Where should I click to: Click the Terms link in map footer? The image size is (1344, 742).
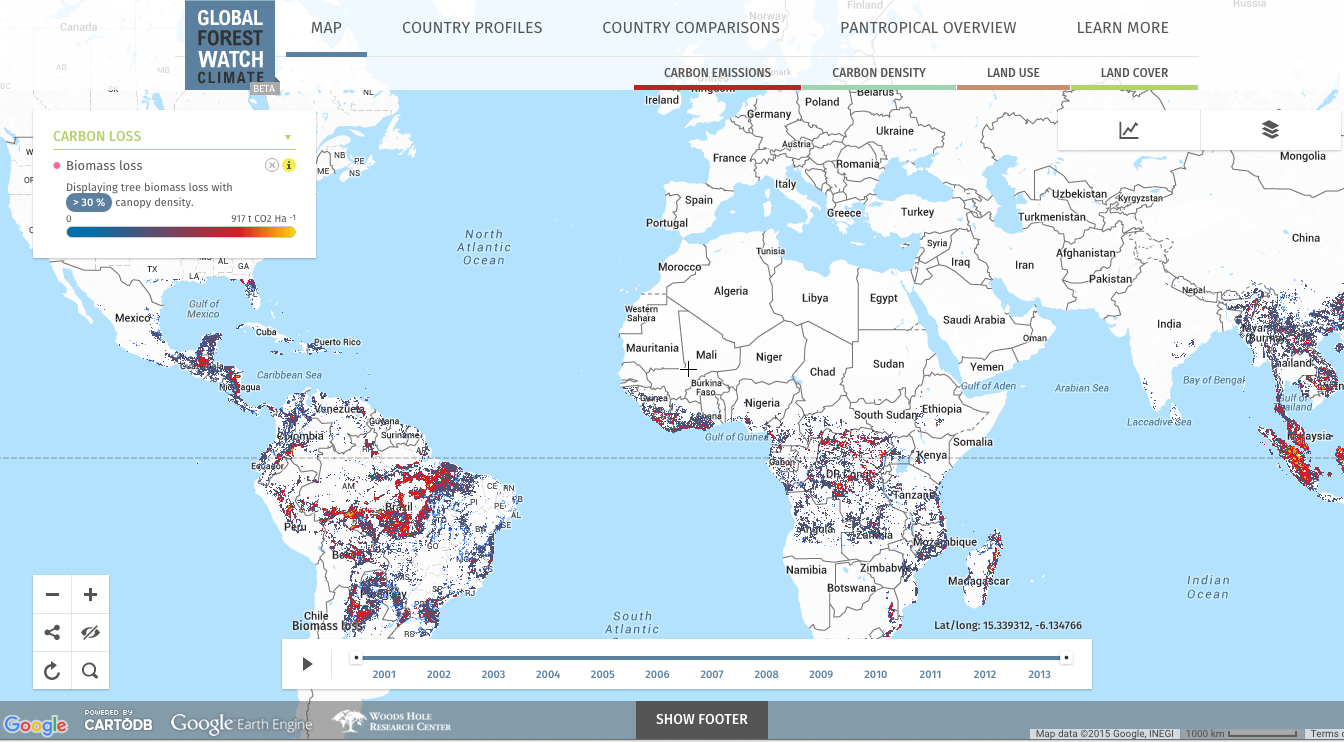pos(1322,734)
